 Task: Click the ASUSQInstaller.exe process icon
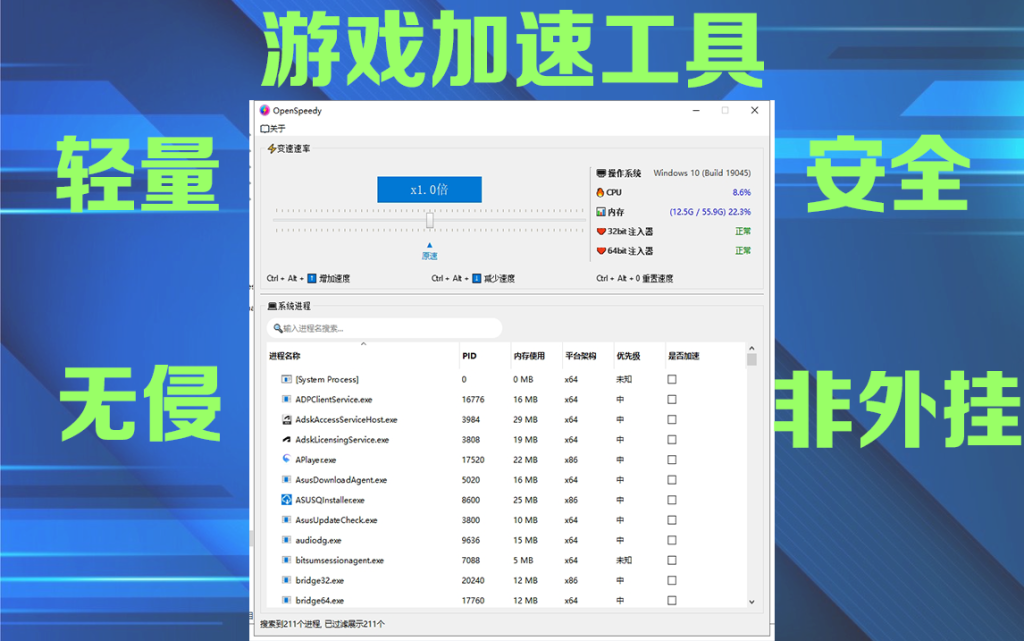tap(286, 499)
